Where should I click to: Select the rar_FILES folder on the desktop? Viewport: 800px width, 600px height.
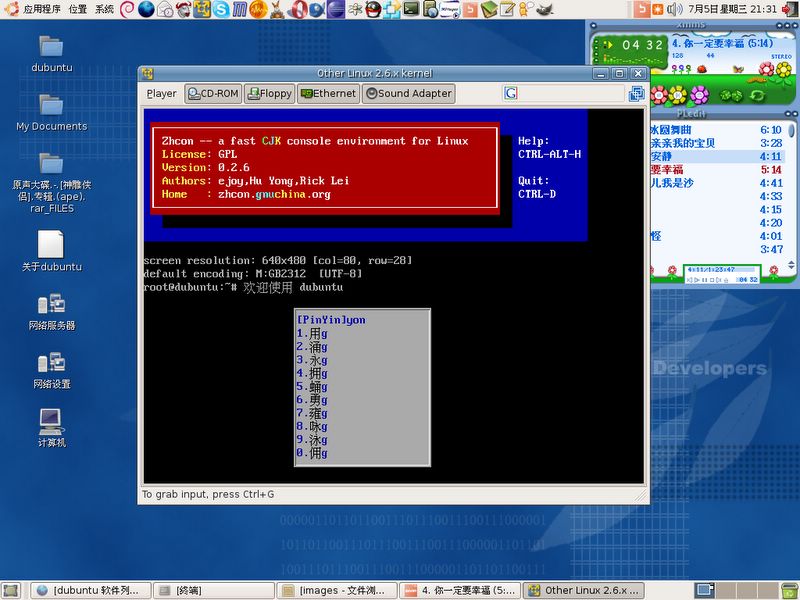pyautogui.click(x=52, y=183)
